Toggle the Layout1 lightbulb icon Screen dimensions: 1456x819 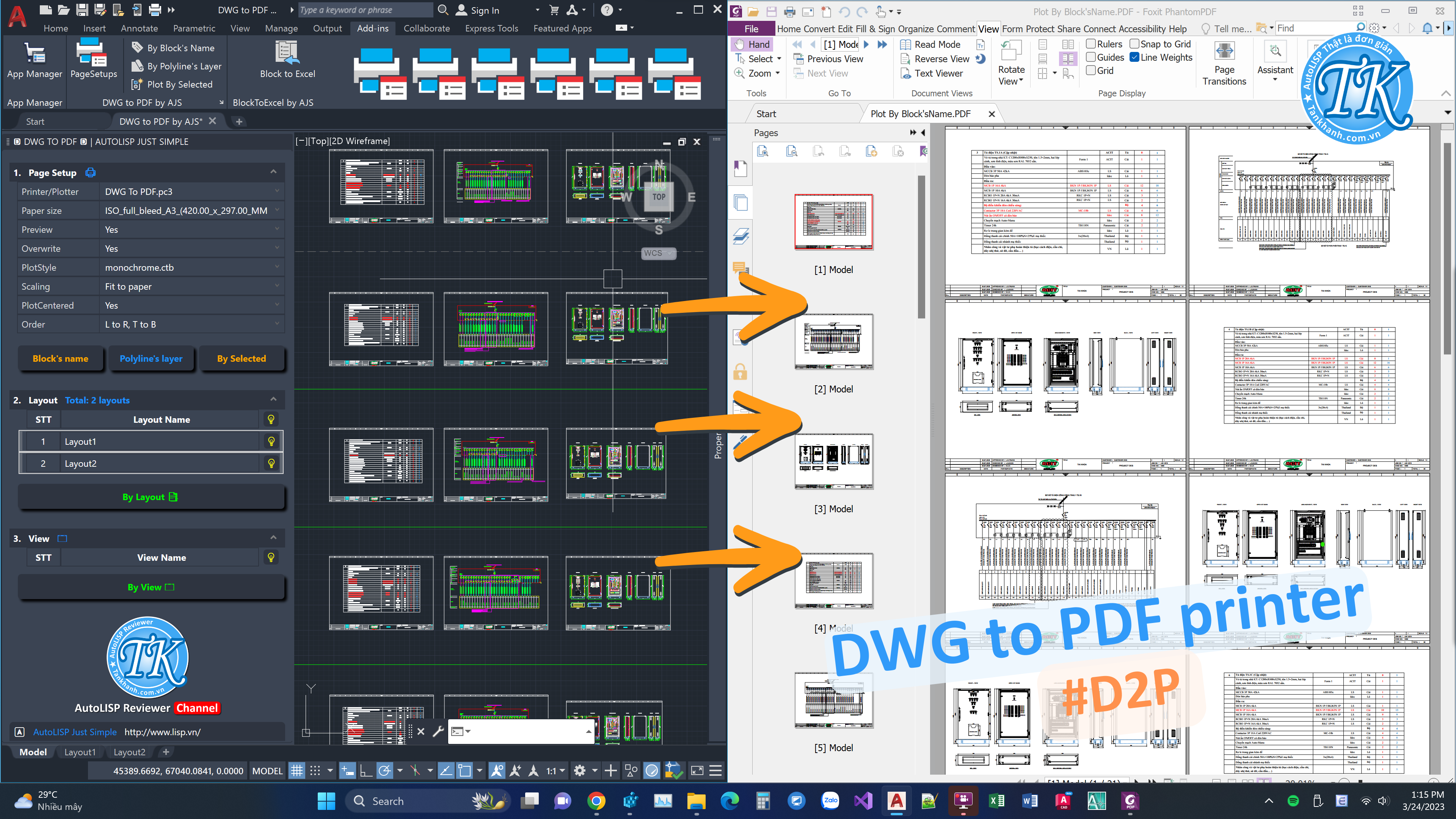[x=271, y=441]
